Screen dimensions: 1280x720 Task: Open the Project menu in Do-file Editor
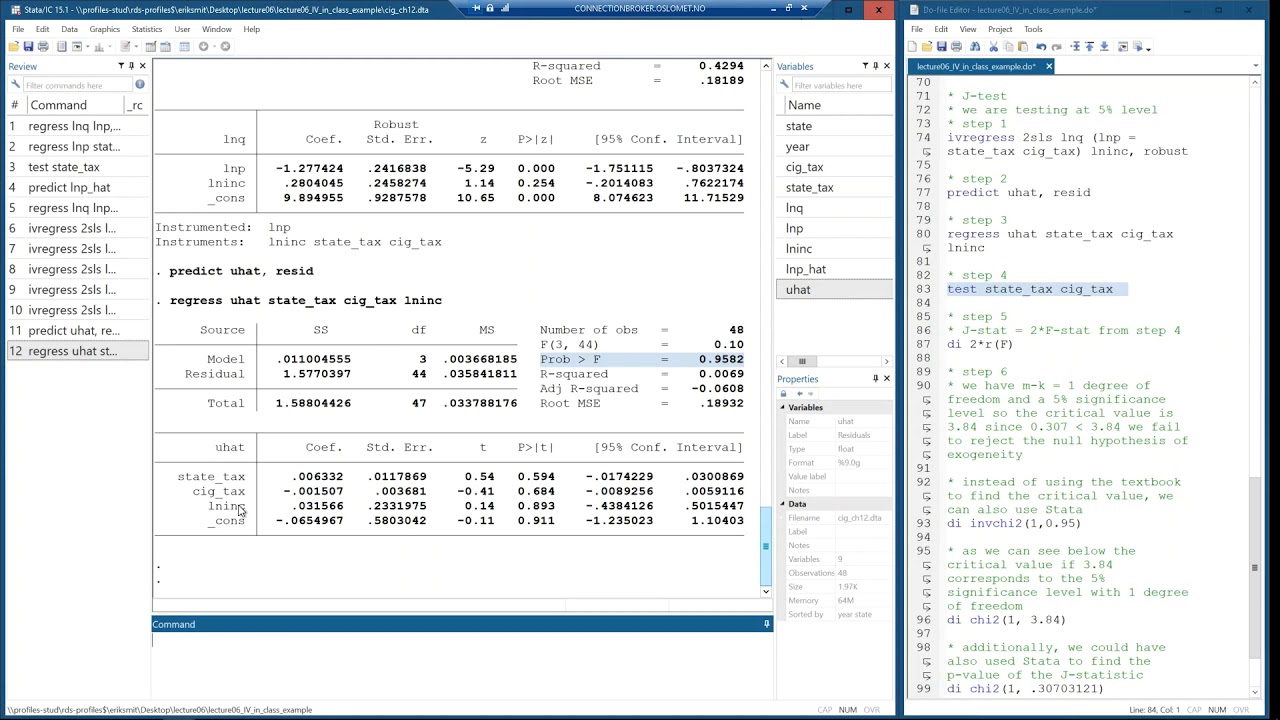click(x=1000, y=29)
